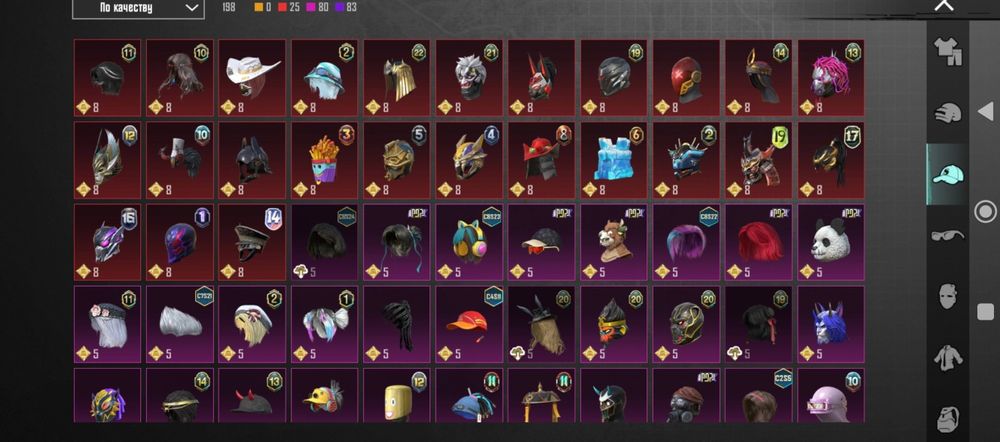Tap the Android back triangle button
Screen dimensions: 1000x442
(x=985, y=112)
